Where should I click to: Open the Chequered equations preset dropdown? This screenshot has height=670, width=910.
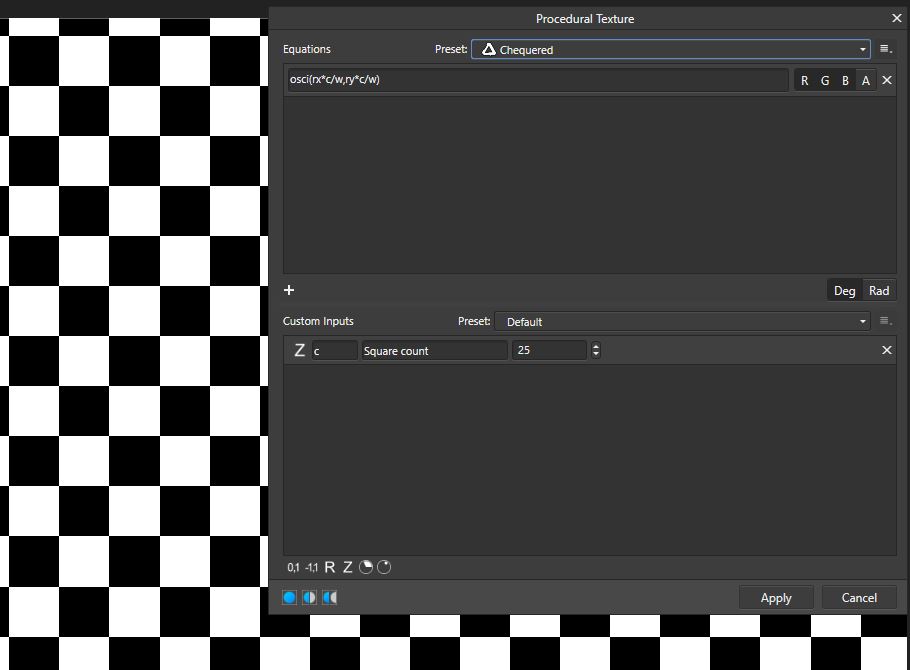click(x=671, y=49)
